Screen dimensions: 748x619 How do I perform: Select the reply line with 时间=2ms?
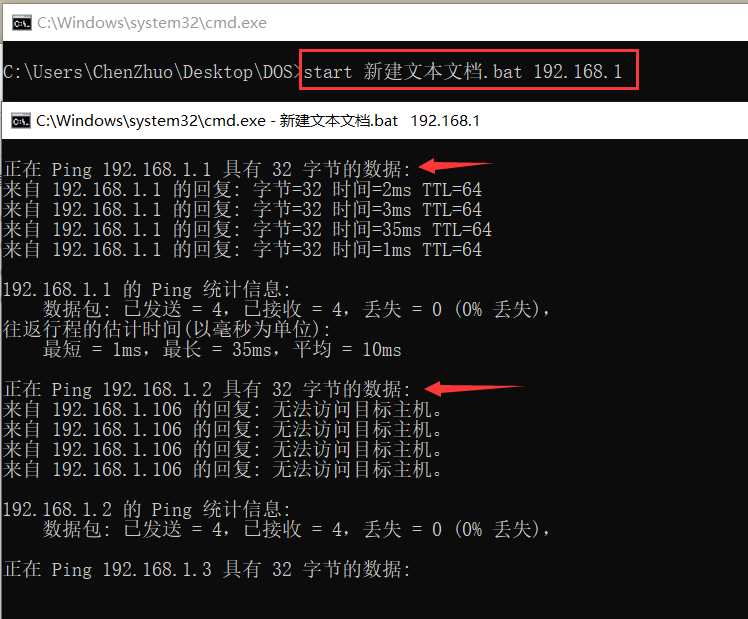click(242, 190)
